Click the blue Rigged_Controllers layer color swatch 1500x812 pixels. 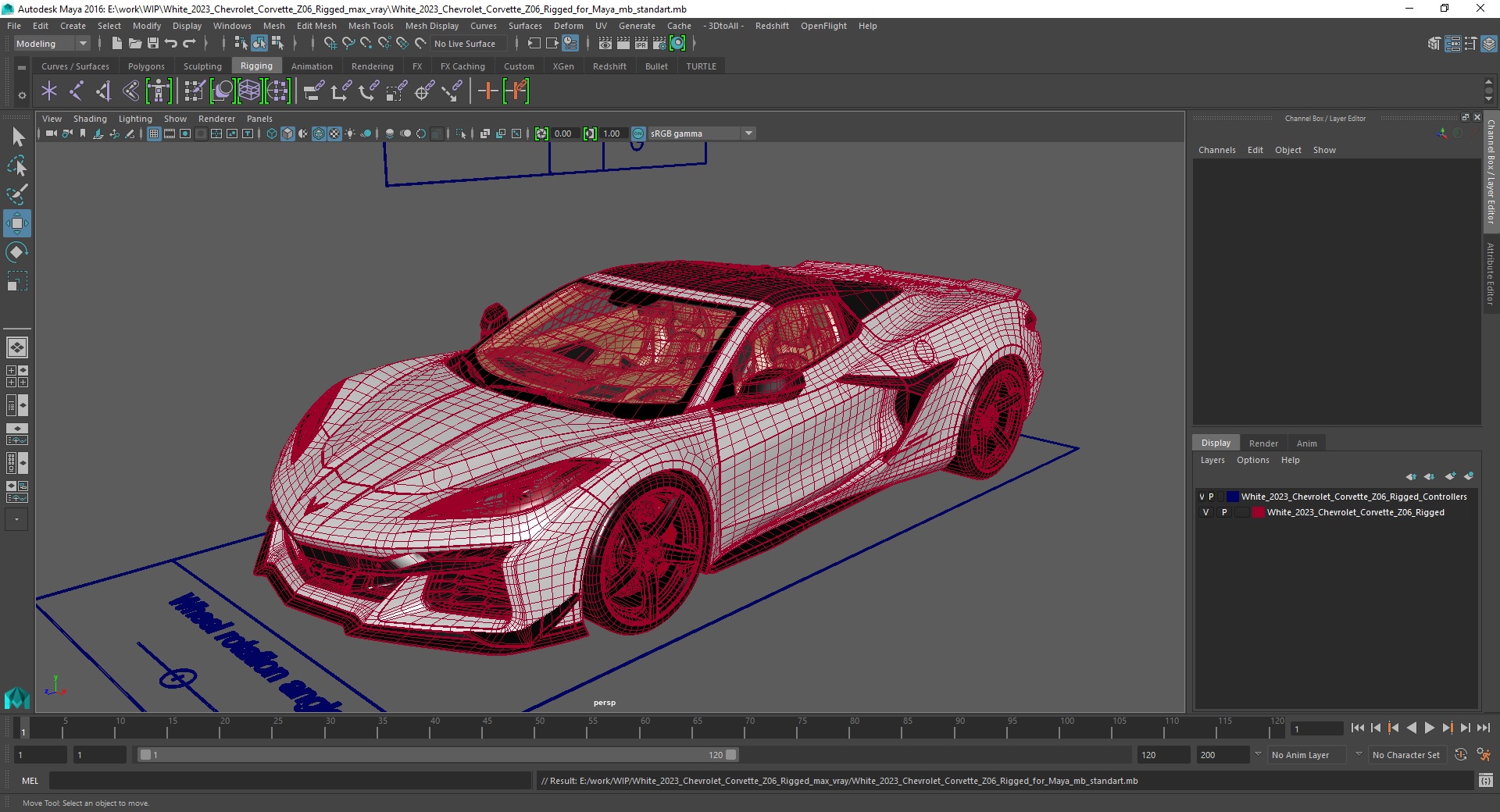click(1233, 497)
